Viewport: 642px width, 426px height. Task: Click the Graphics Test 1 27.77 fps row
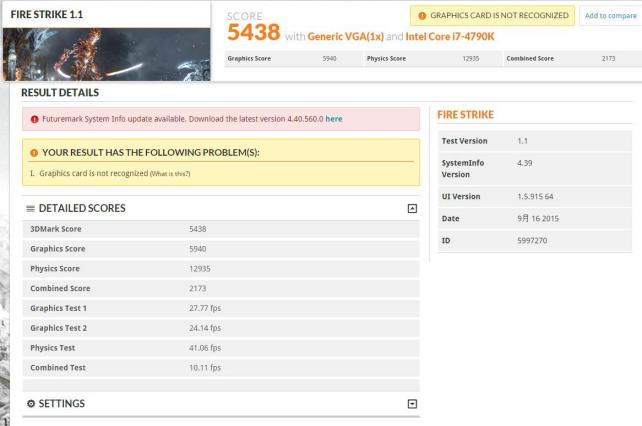tap(221, 308)
